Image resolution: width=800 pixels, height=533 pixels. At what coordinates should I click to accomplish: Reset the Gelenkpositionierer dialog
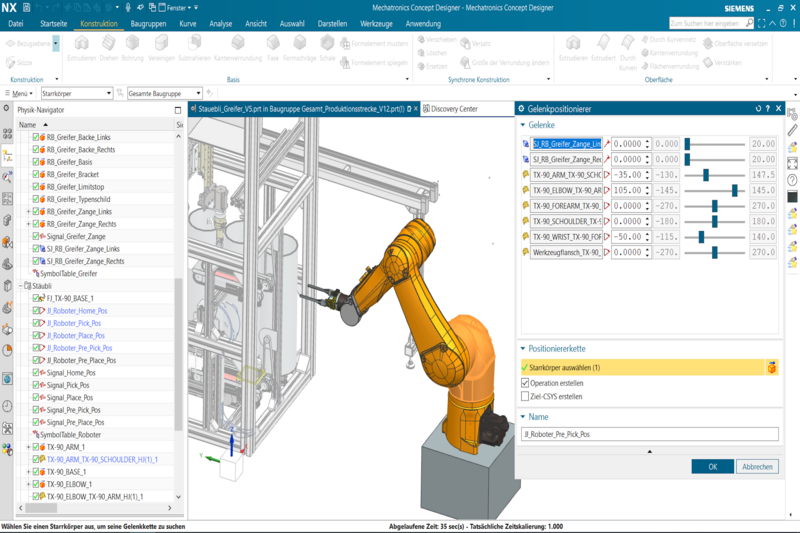click(758, 109)
